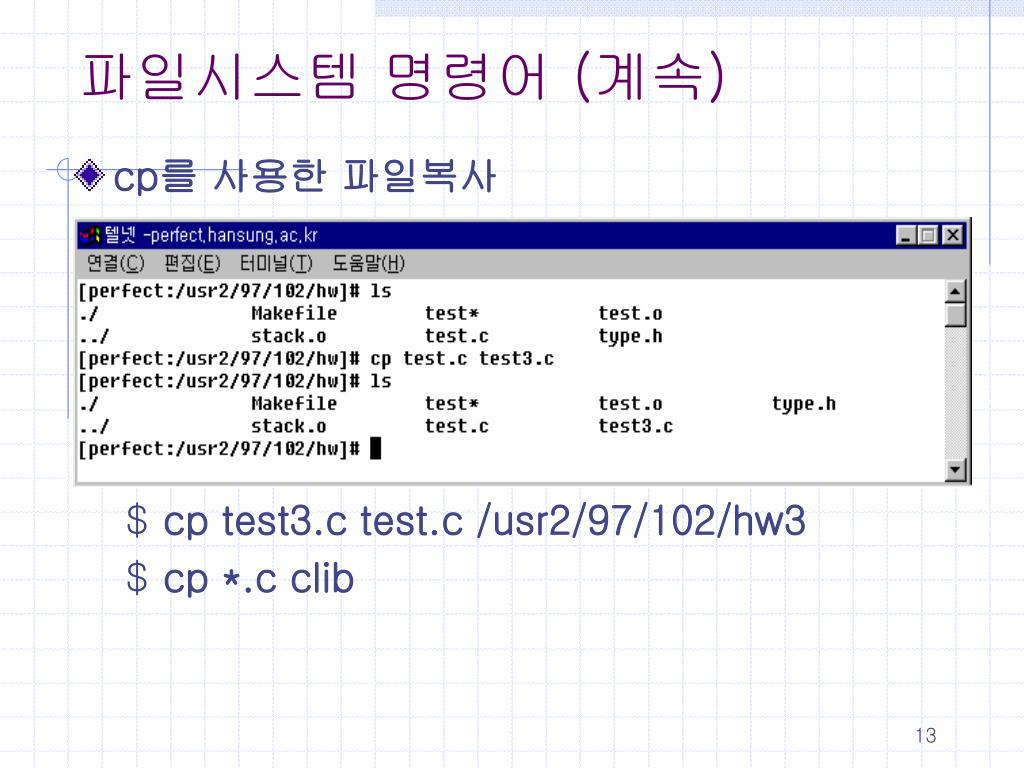The height and width of the screenshot is (768, 1024).
Task: Click the terminal scrollbar thumb
Action: point(955,314)
